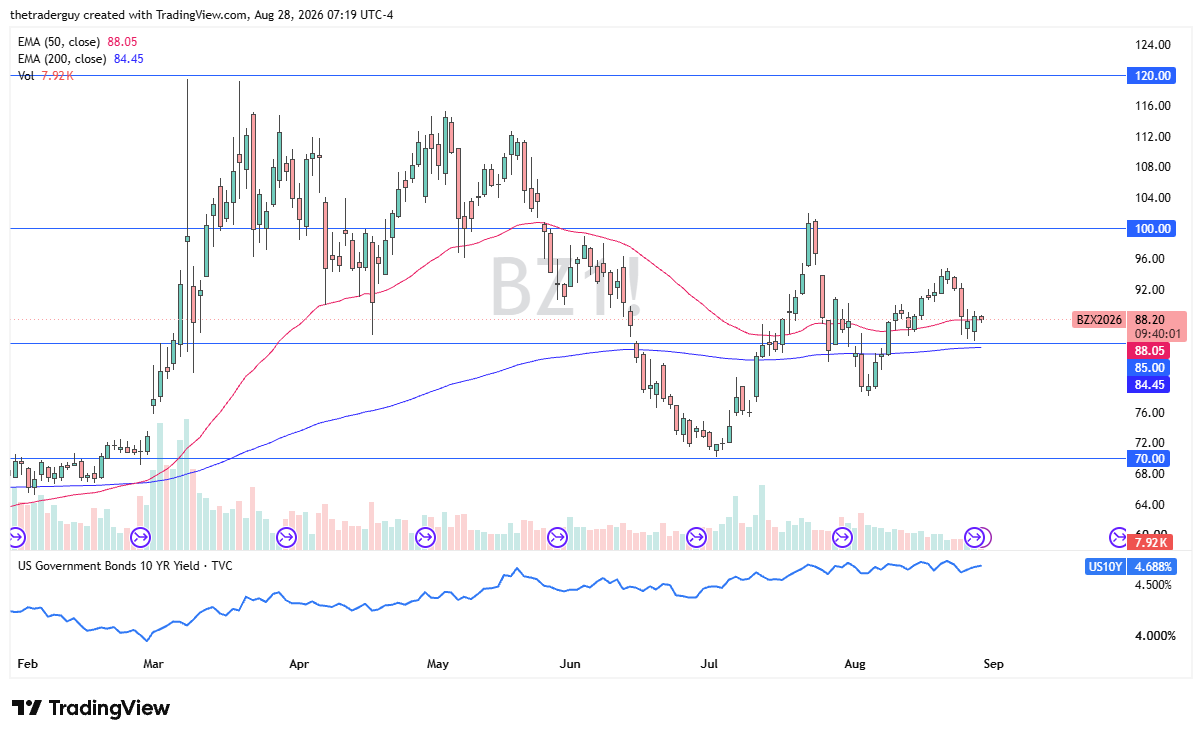Select the EMA (200, close) legend
The width and height of the screenshot is (1202, 738).
[81, 59]
